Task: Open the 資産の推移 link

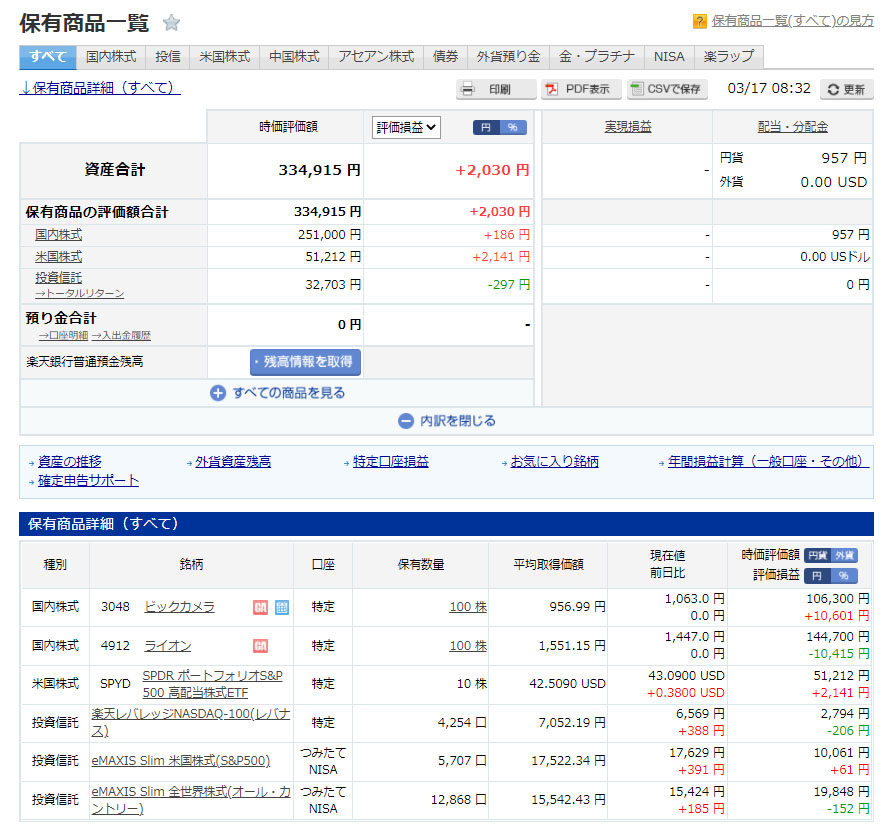Action: pyautogui.click(x=69, y=461)
